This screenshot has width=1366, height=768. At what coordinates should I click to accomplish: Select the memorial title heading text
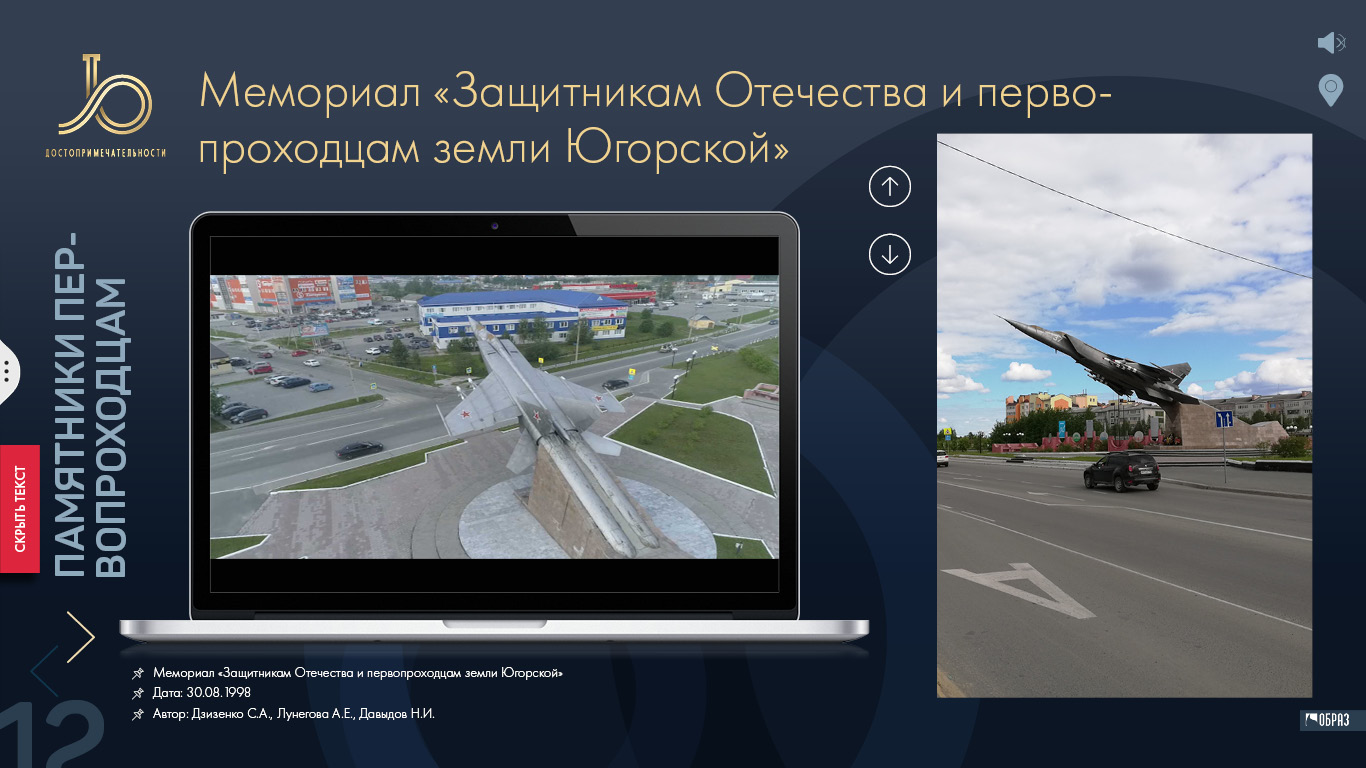tap(655, 120)
